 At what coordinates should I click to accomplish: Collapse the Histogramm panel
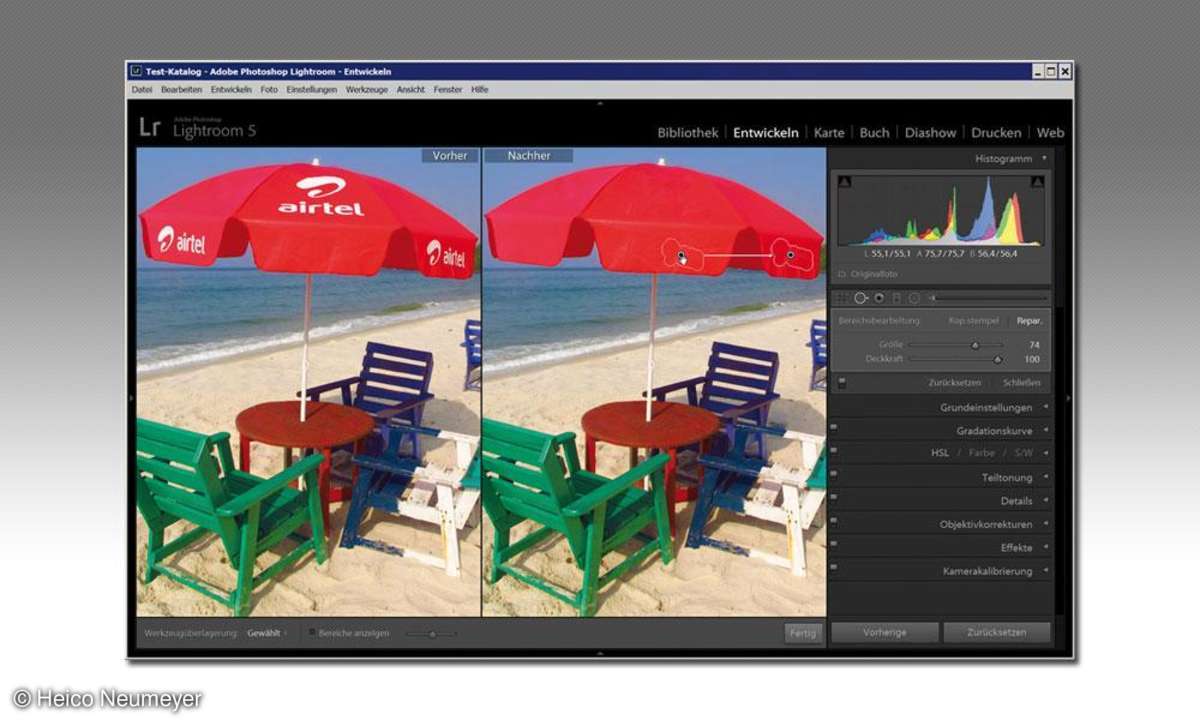1044,158
